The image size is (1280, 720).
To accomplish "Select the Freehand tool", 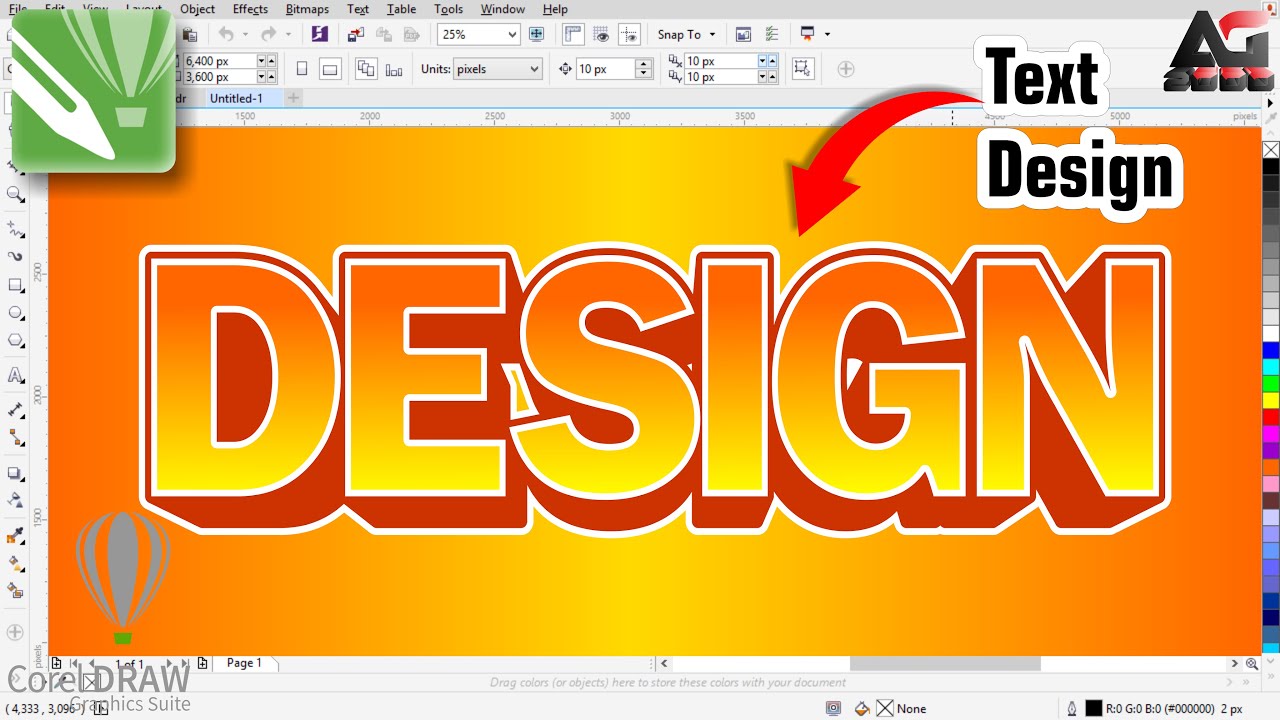I will pos(16,229).
